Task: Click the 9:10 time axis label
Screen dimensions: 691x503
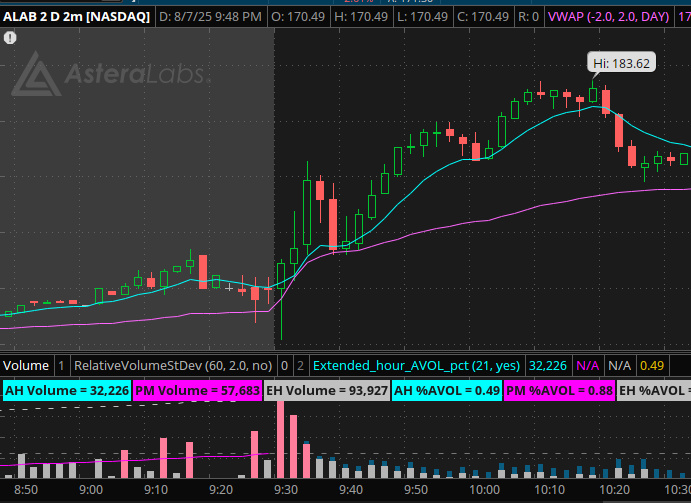Action: point(156,490)
